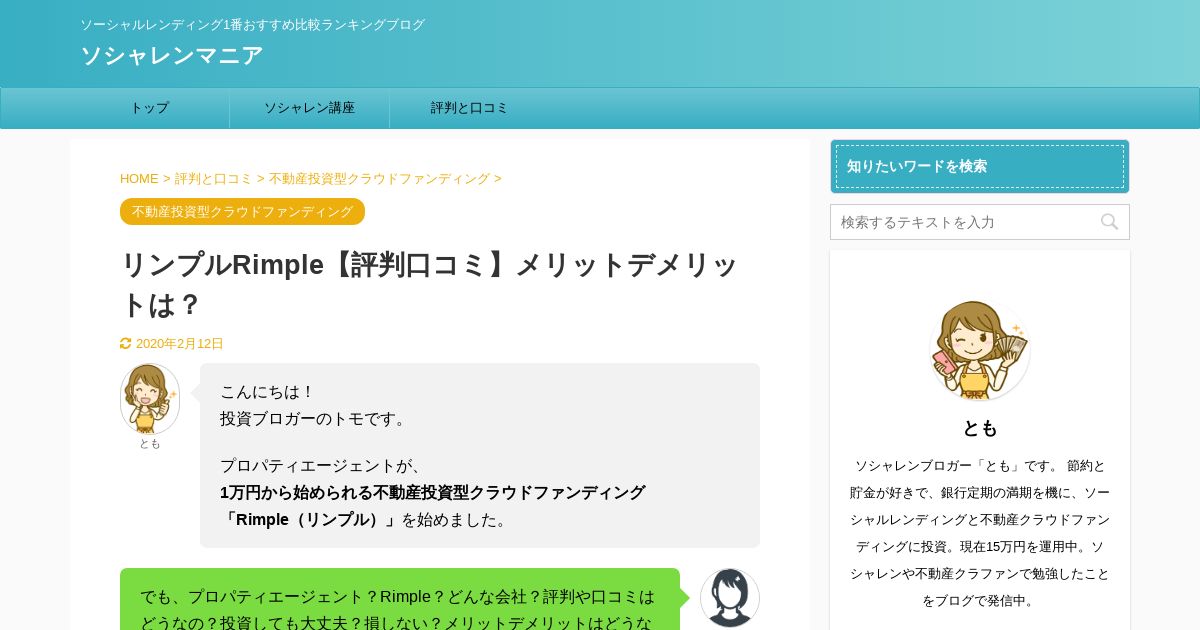This screenshot has width=1200, height=630.
Task: Click the bold text 1万円から始められる不動産投資型クラウドファンディング
Action: [x=433, y=493]
